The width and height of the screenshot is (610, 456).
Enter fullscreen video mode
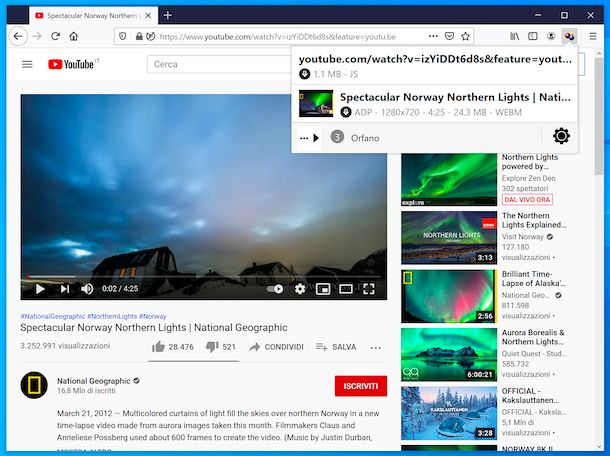tap(368, 289)
